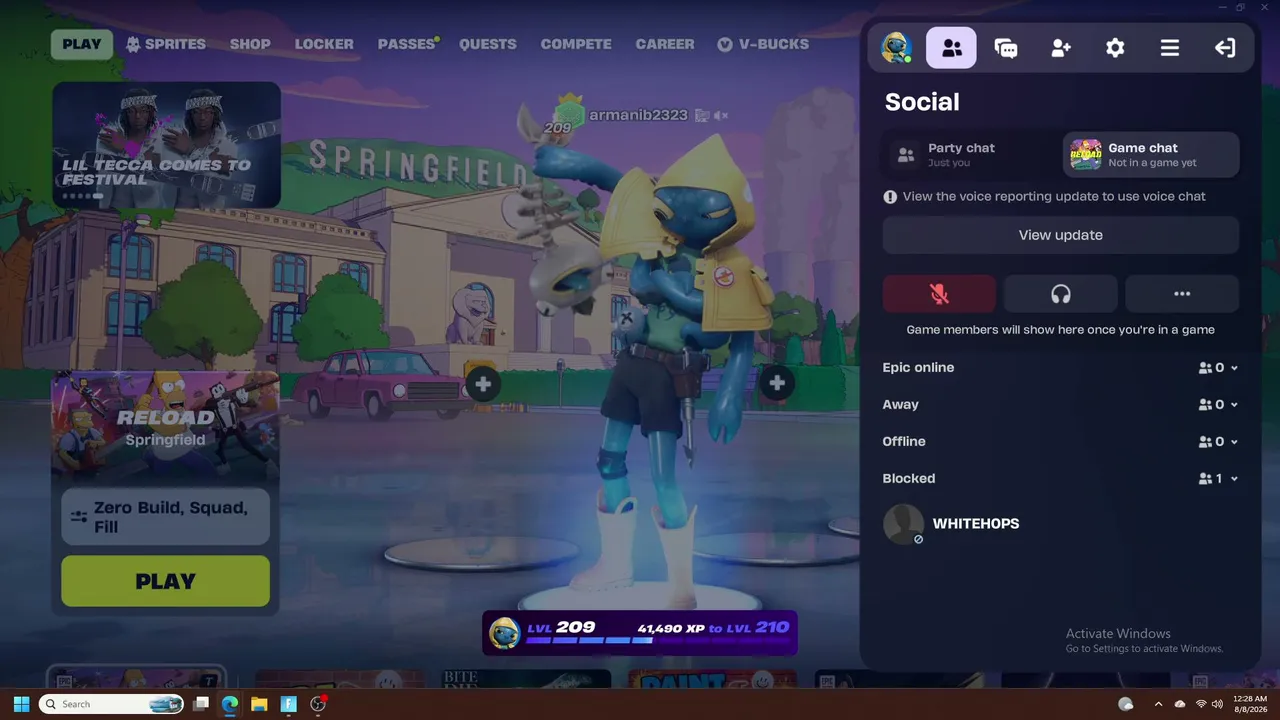Open the headphones audio output options
The width and height of the screenshot is (1280, 720).
click(1061, 294)
